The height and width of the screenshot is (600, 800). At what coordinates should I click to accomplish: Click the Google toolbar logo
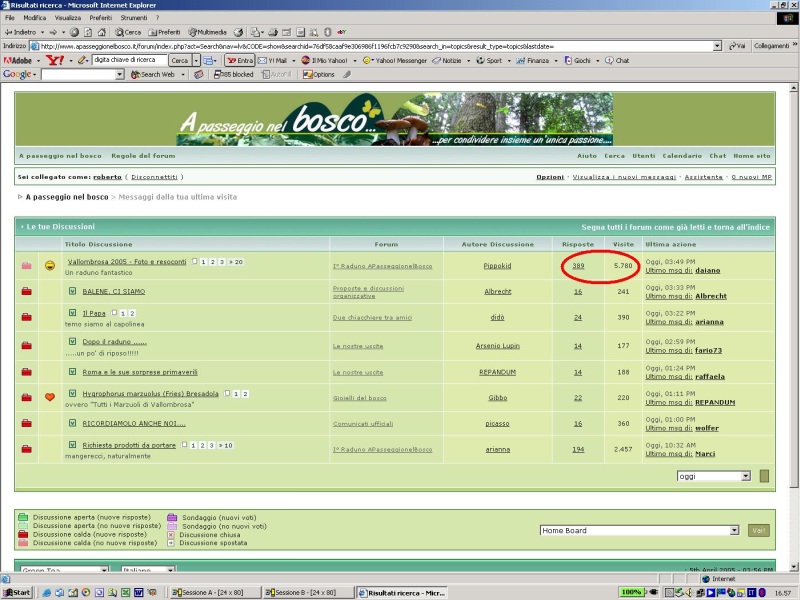pyautogui.click(x=19, y=74)
